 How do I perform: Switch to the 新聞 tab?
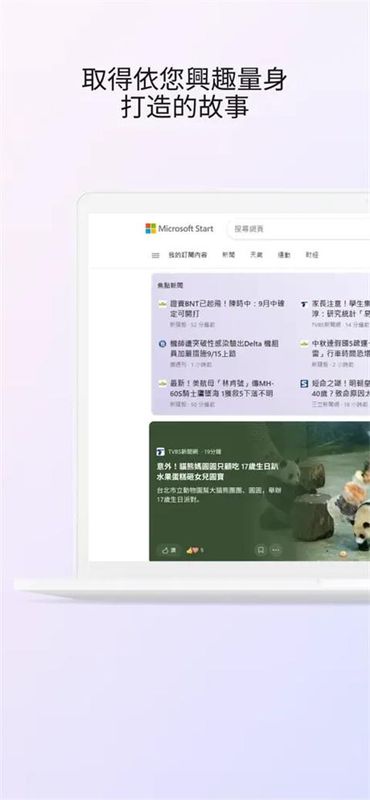[x=229, y=255]
